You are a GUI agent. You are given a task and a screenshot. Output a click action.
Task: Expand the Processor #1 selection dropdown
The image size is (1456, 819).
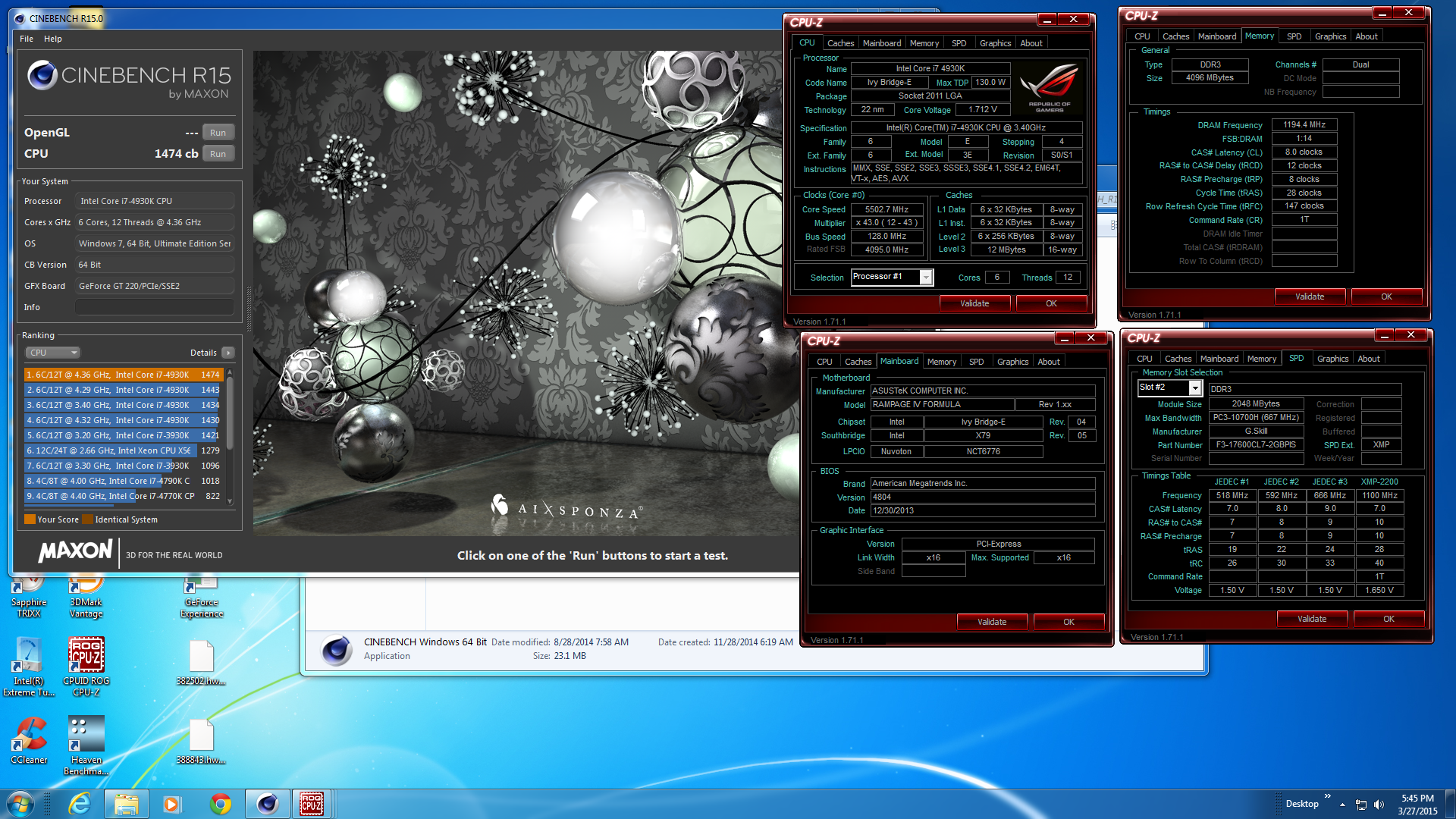[x=926, y=278]
